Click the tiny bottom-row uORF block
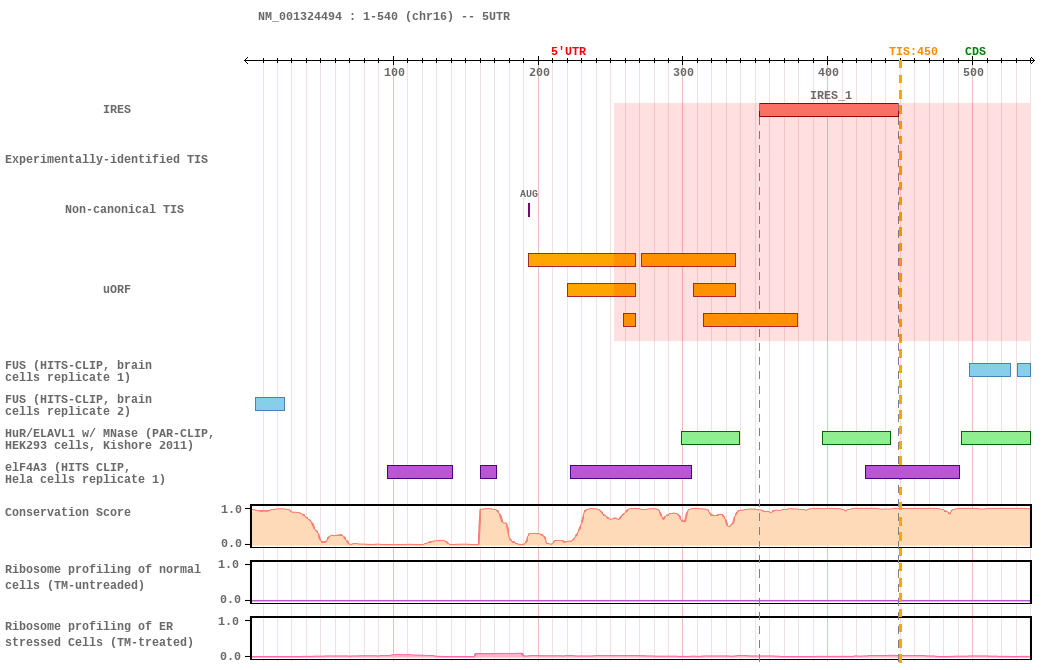Viewport: 1050px width, 670px height. click(629, 320)
